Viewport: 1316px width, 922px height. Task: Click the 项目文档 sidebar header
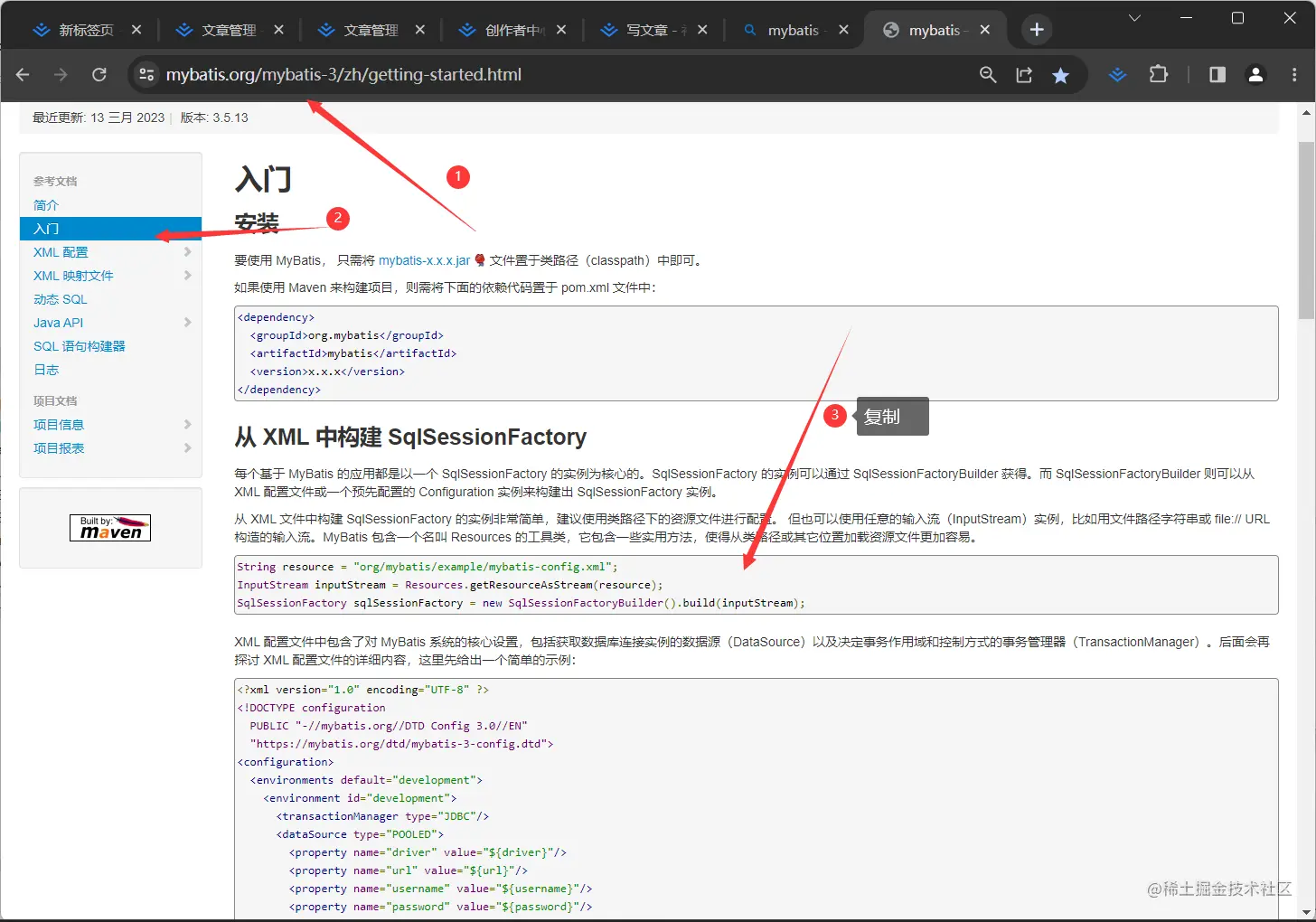(x=55, y=401)
